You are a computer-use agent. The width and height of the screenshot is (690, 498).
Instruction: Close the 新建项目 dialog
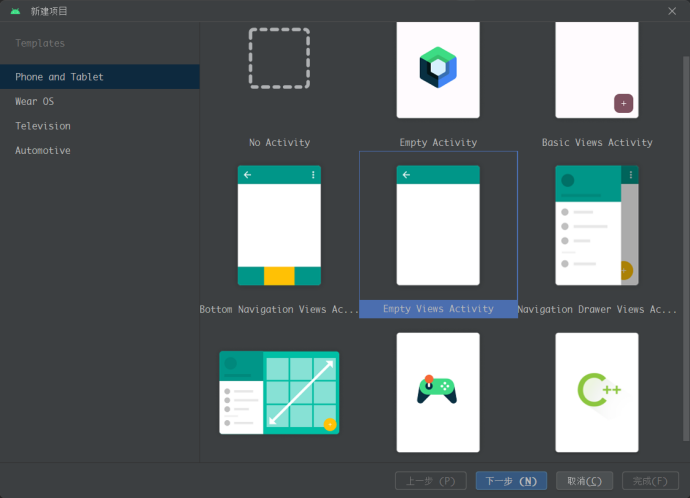click(x=672, y=11)
